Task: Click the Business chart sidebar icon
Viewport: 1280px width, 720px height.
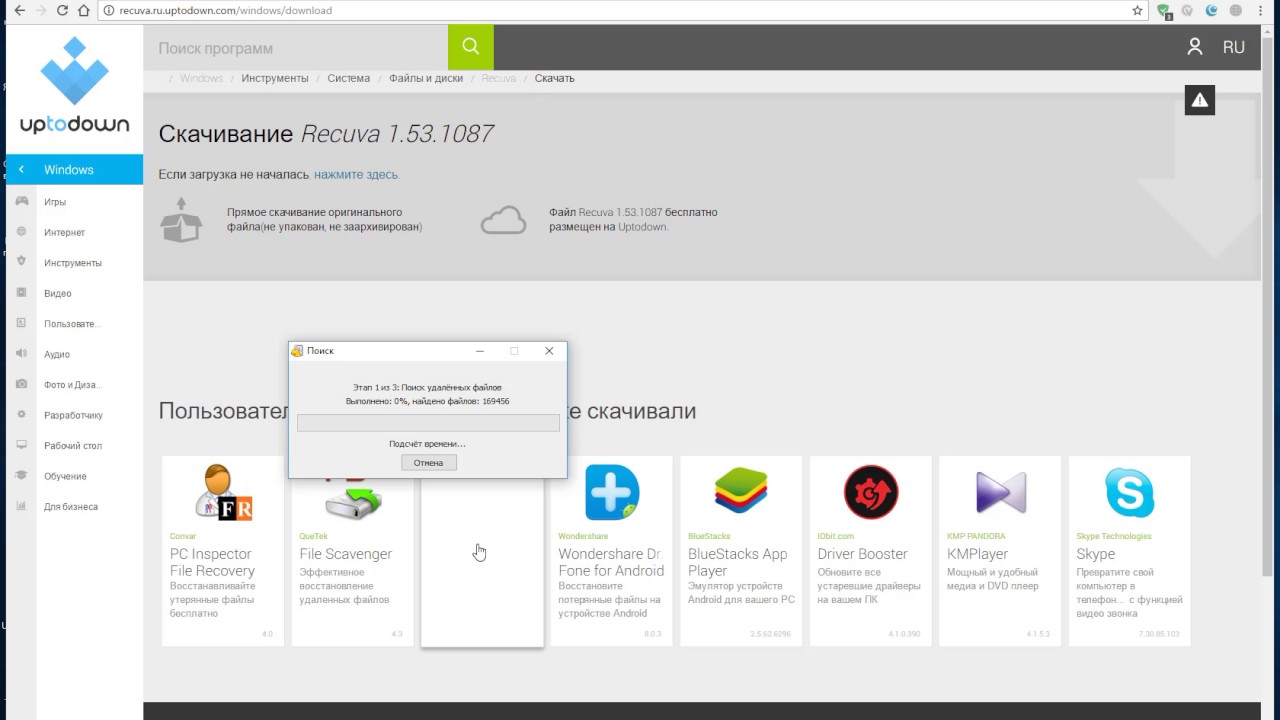Action: pyautogui.click(x=22, y=506)
